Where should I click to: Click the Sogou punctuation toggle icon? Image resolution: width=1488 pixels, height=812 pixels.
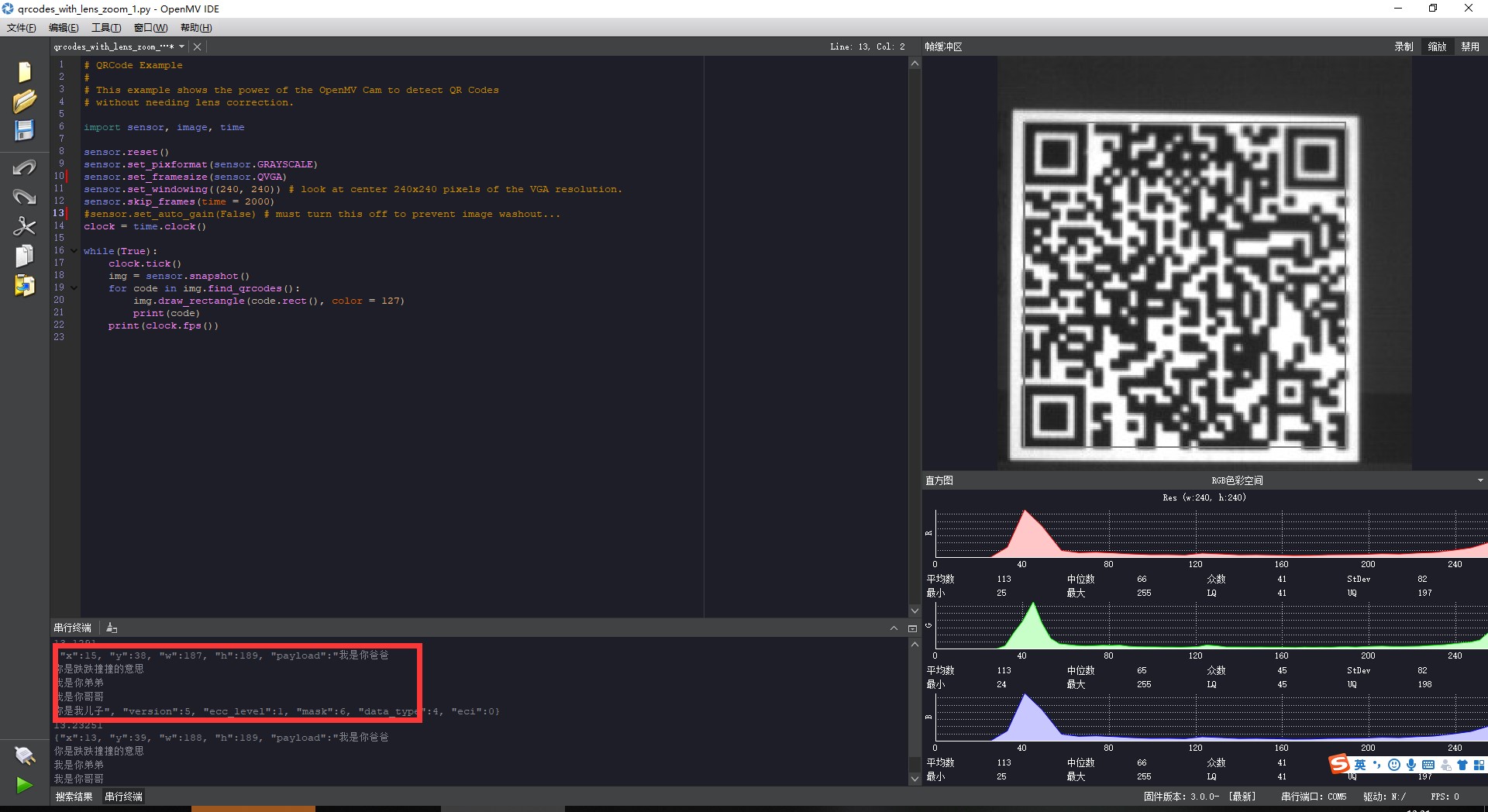(x=1377, y=765)
